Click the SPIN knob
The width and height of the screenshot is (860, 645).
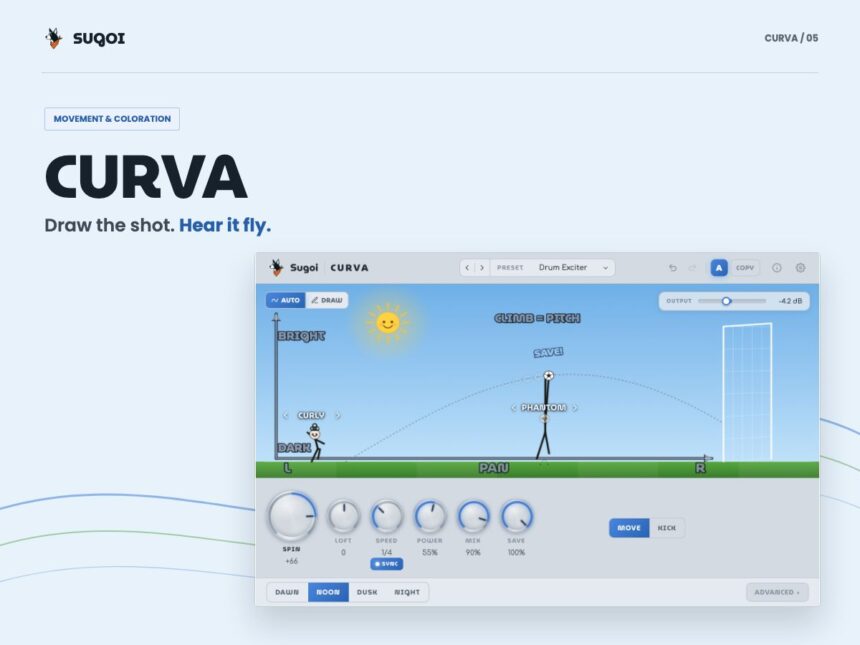tap(292, 516)
